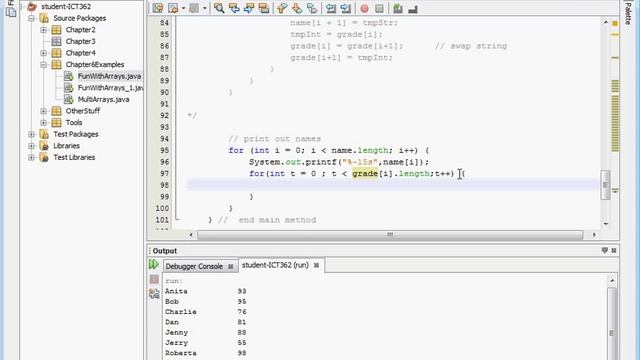640x360 pixels.
Task: Click the editor horizontal scrollbar thumb
Action: [x=390, y=235]
